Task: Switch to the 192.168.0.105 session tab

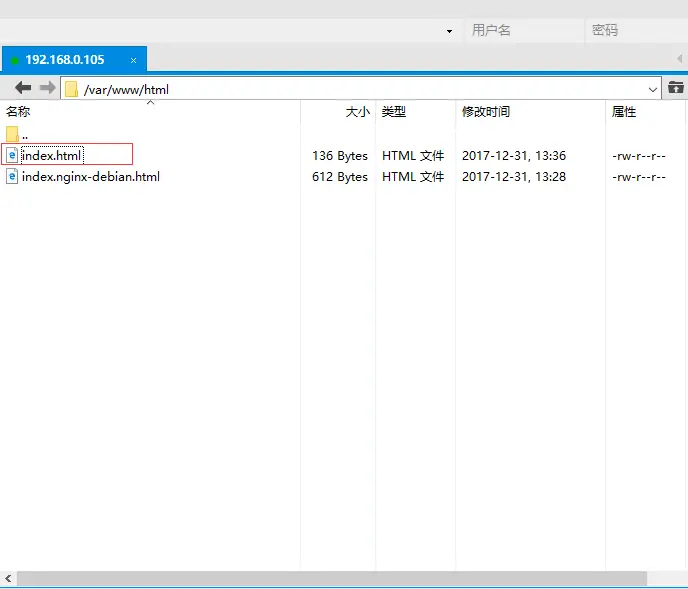Action: point(74,59)
